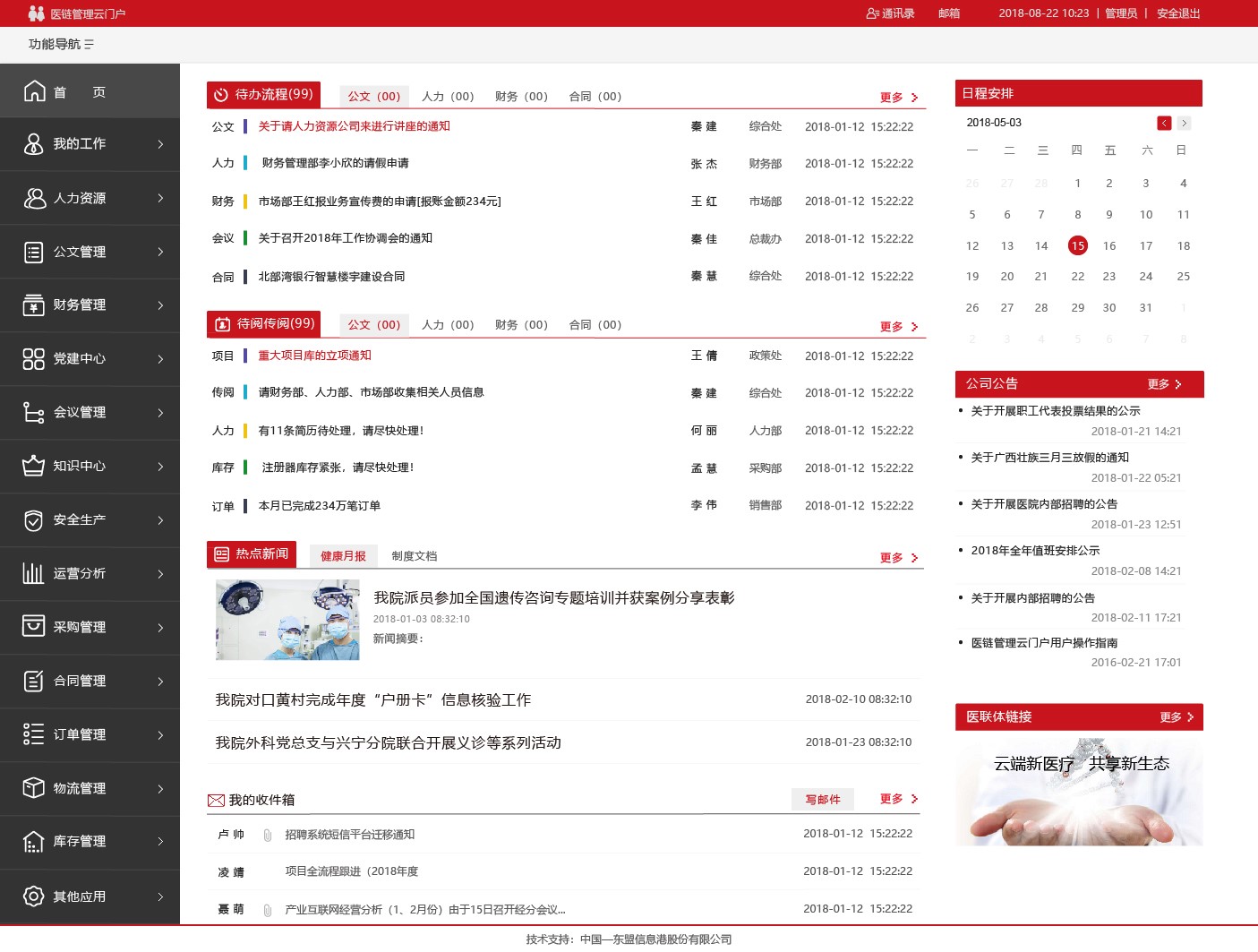Screen dimensions: 1258x952
Task: Click the 会议管理 icon
Action: click(34, 412)
